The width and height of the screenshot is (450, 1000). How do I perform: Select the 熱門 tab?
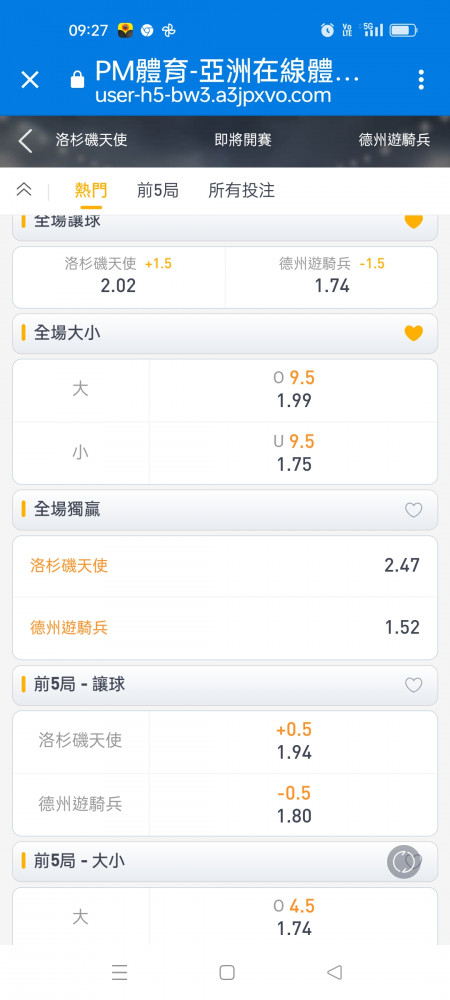click(x=91, y=190)
